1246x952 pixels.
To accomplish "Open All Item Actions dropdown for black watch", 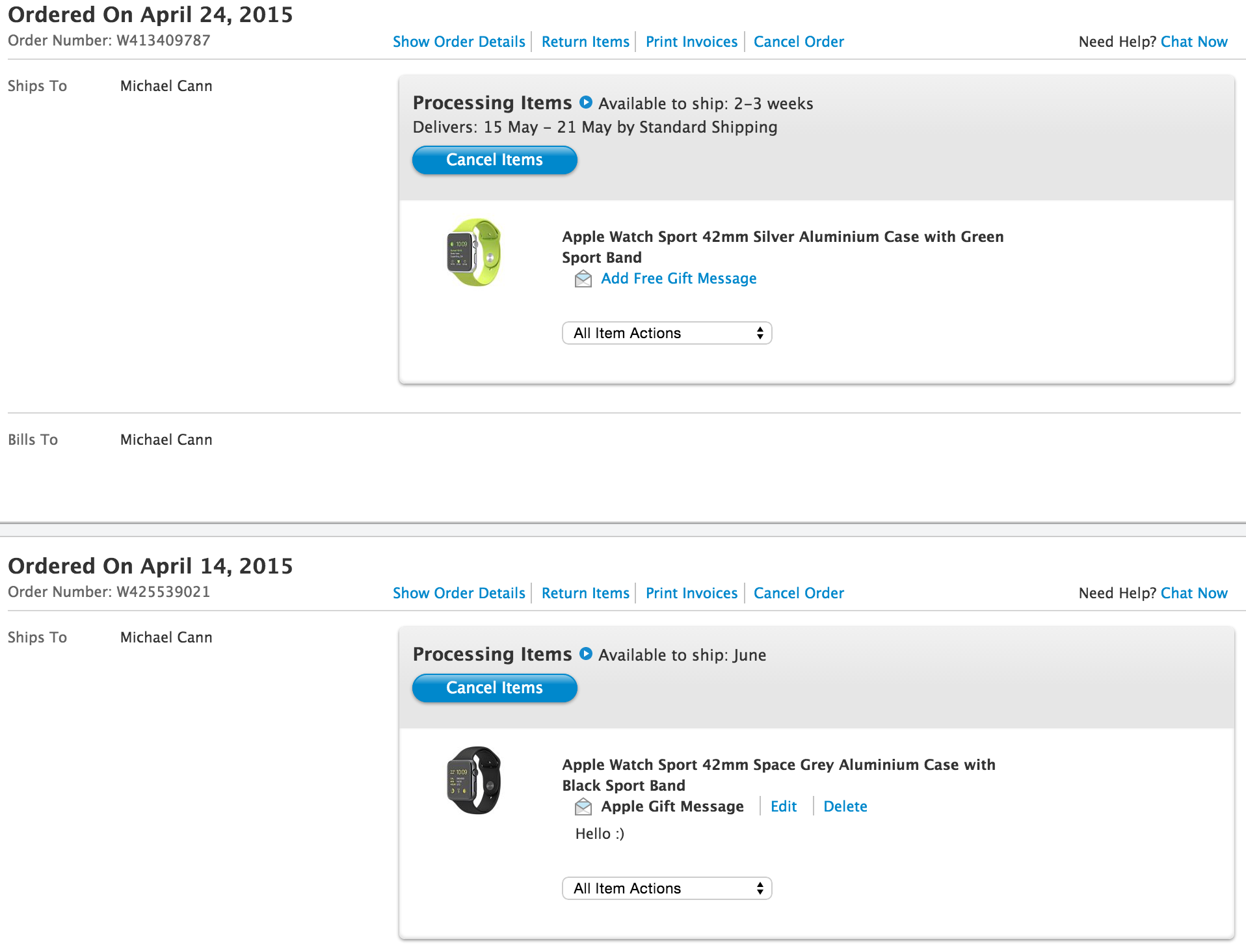I will tap(667, 888).
